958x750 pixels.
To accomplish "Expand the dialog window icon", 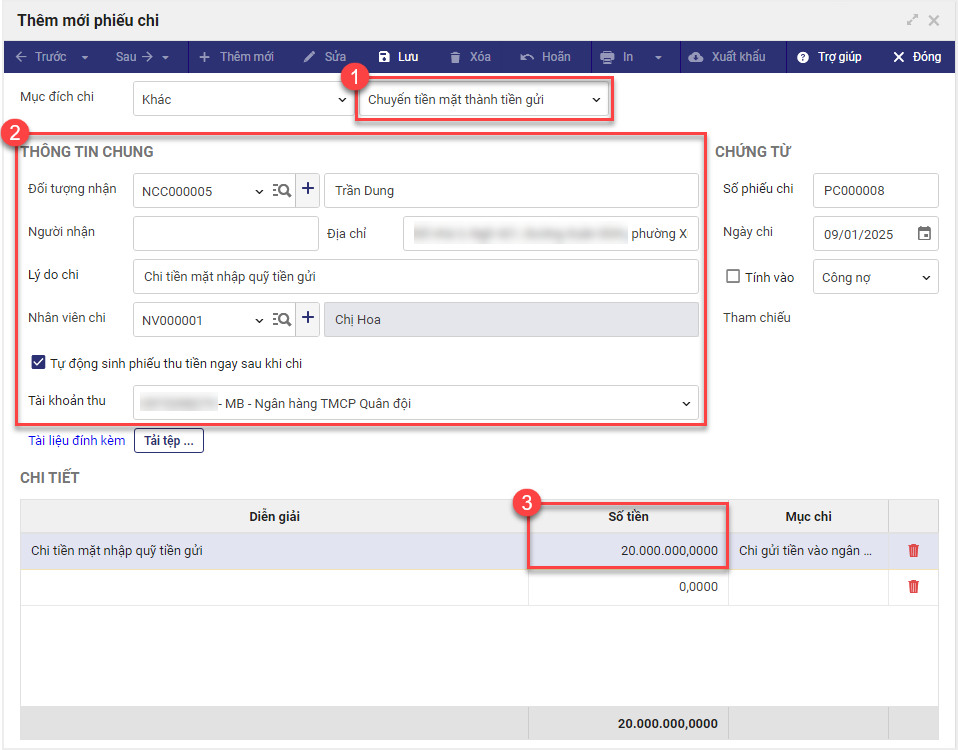I will (912, 20).
